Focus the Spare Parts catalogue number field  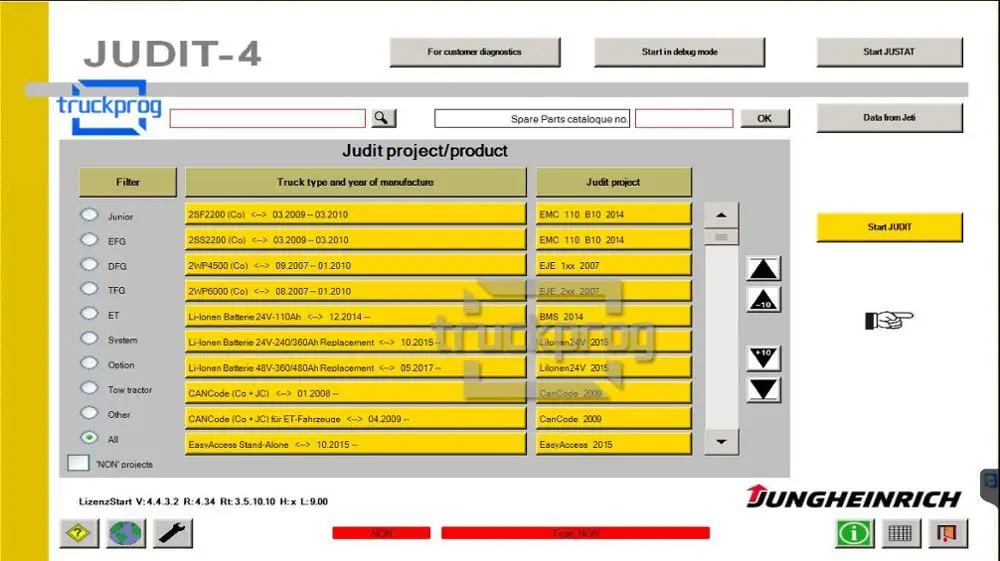coord(684,119)
